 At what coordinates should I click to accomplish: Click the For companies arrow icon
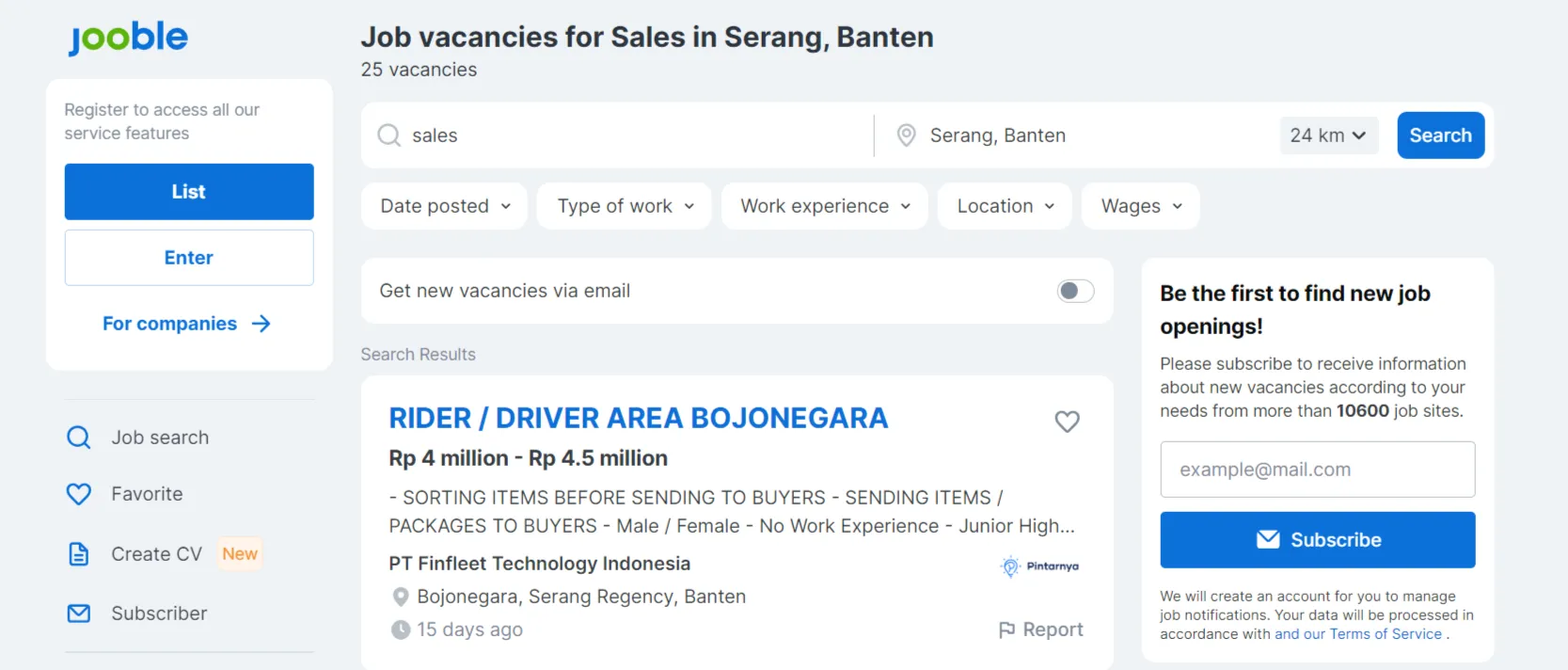click(261, 324)
